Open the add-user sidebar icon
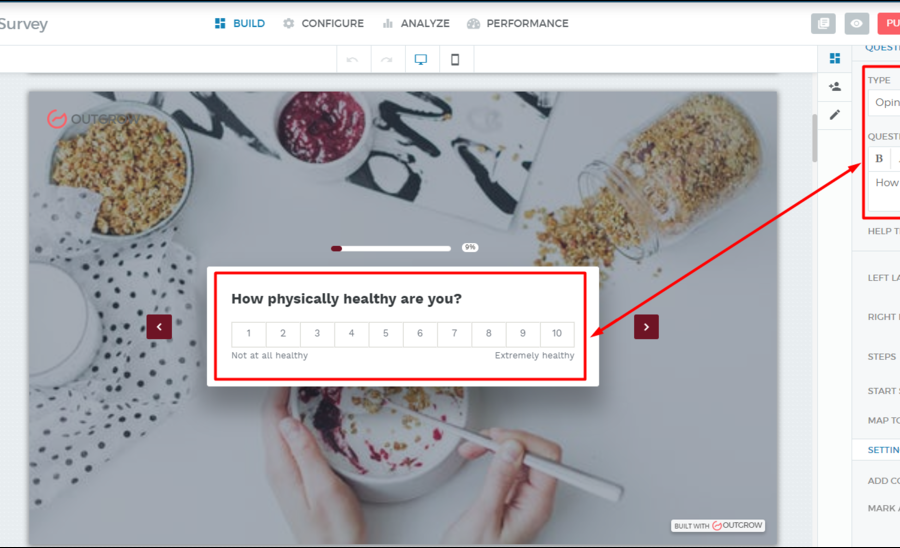This screenshot has width=900, height=548. tap(835, 87)
